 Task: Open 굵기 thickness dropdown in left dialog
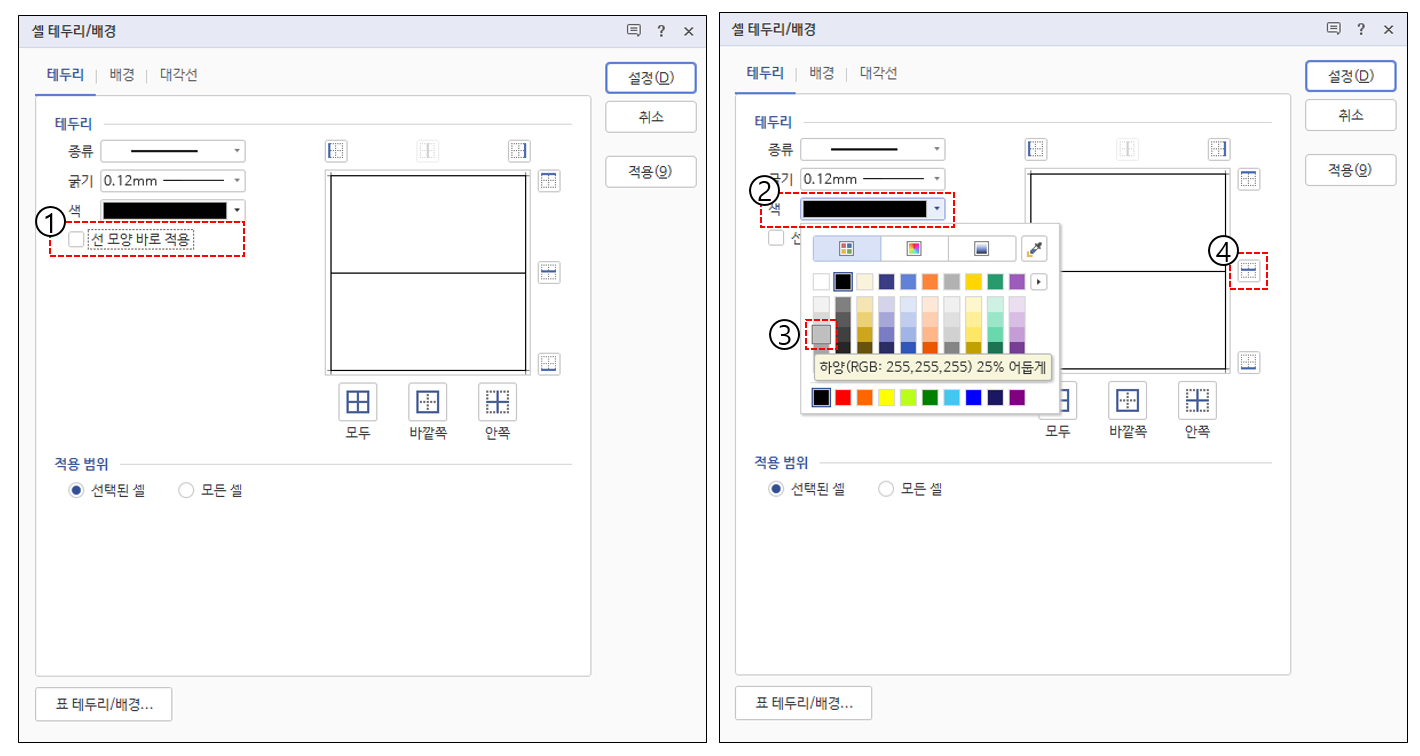coord(173,180)
